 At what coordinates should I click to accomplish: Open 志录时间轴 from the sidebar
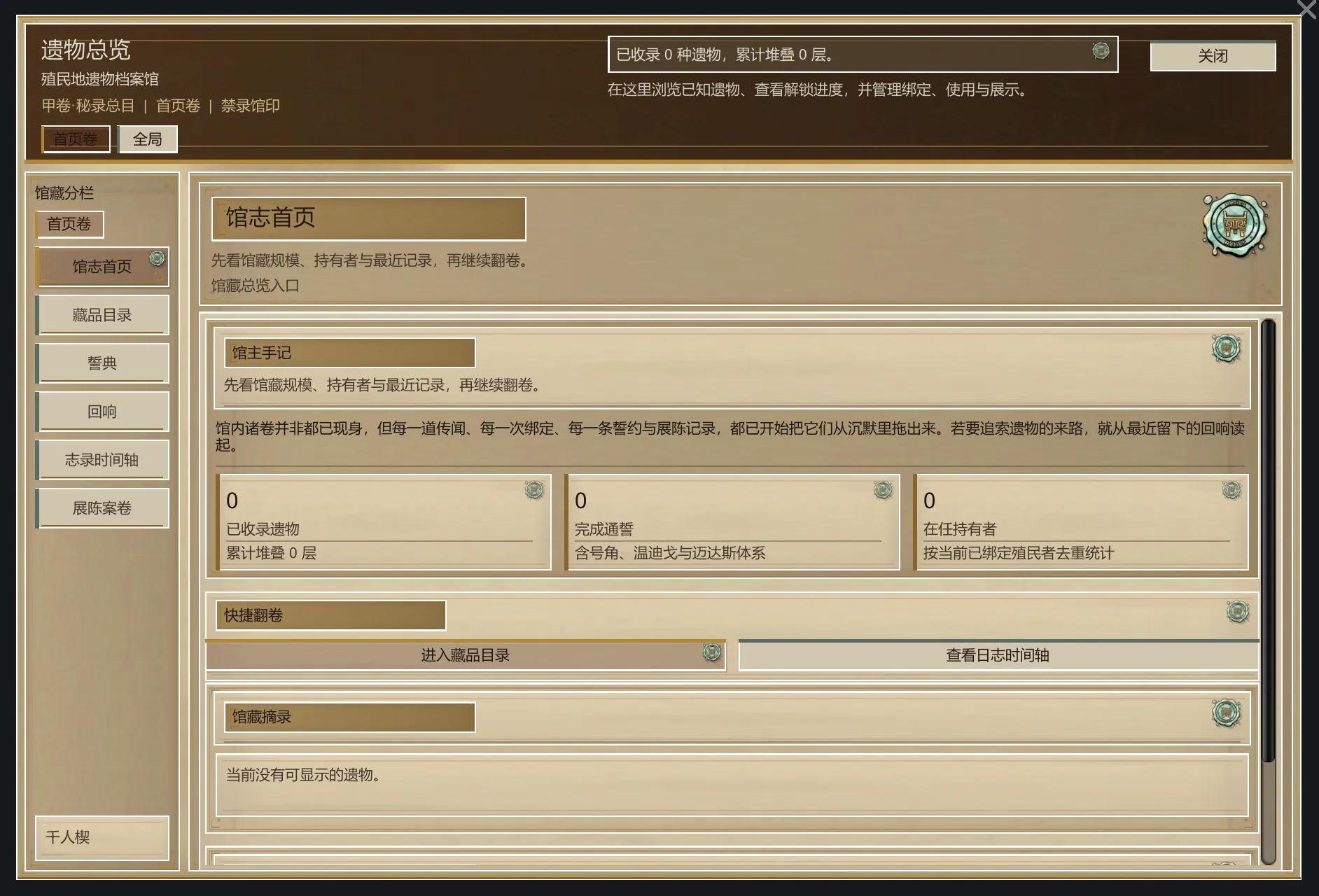coord(102,460)
